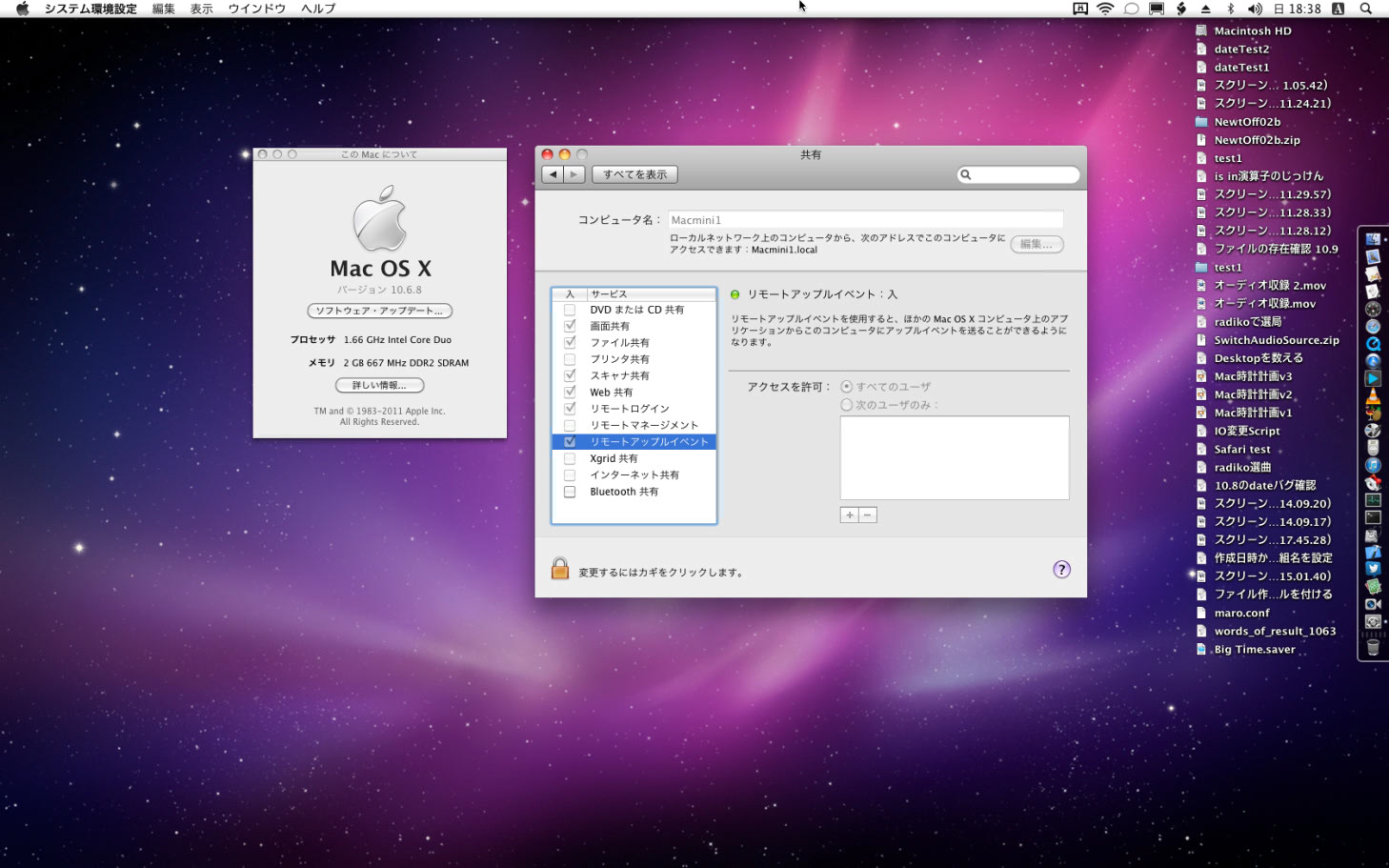Enable リモートマネージメント checkbox
The height and width of the screenshot is (868, 1389).
(x=570, y=425)
